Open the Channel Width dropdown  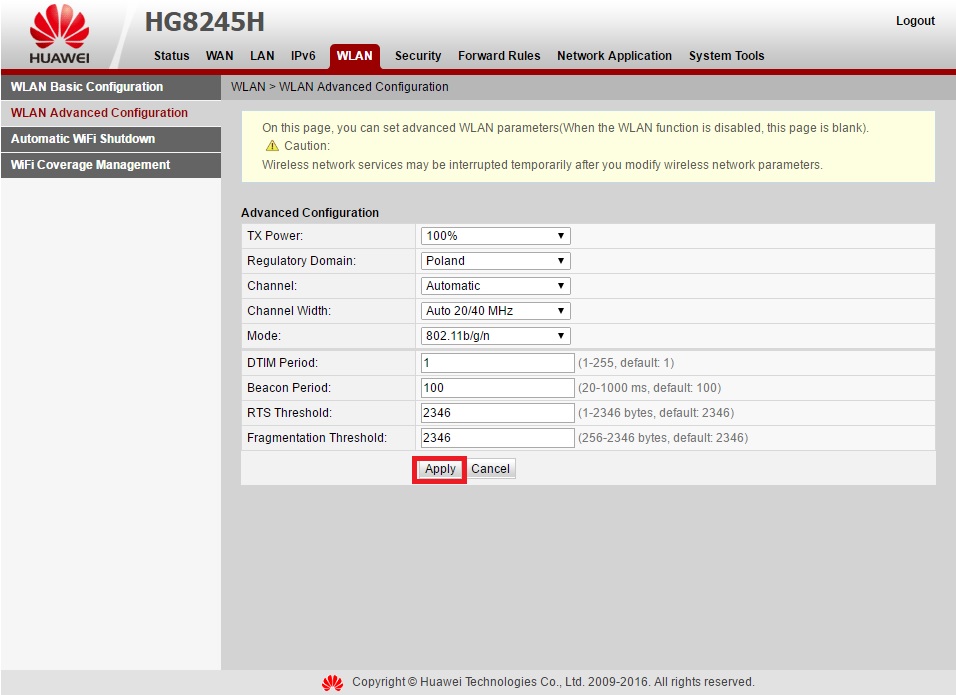pos(495,311)
